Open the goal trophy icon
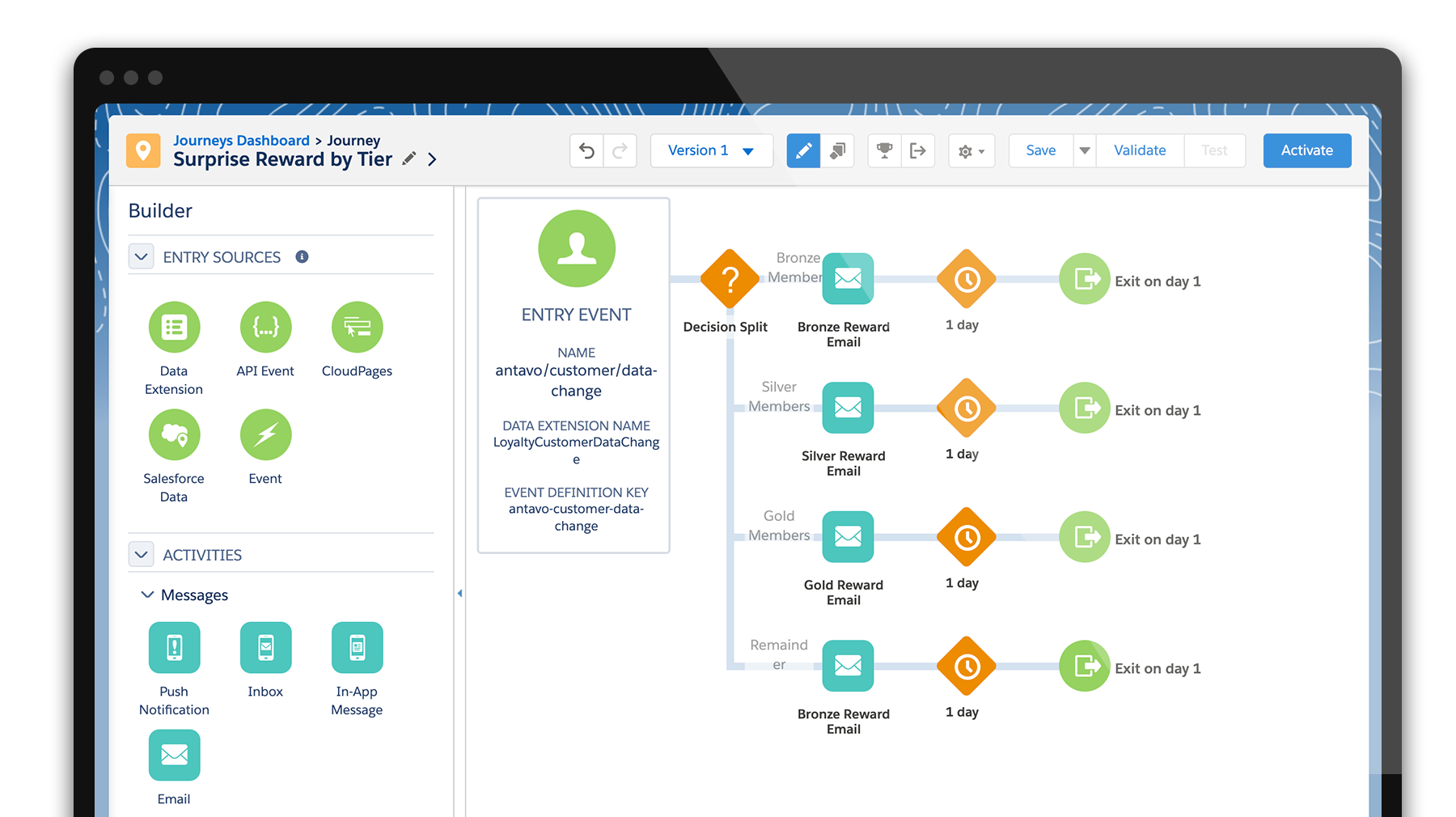 pyautogui.click(x=884, y=150)
